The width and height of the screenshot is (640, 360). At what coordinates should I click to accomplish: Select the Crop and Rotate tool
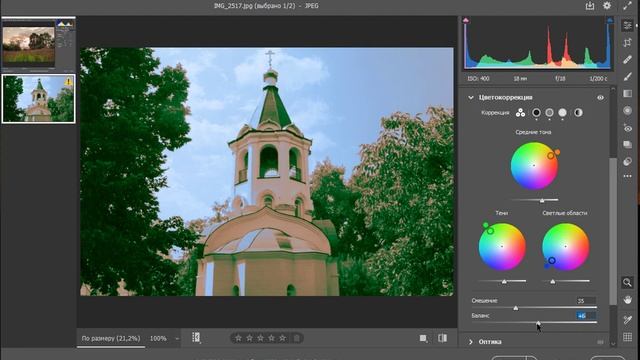point(627,42)
